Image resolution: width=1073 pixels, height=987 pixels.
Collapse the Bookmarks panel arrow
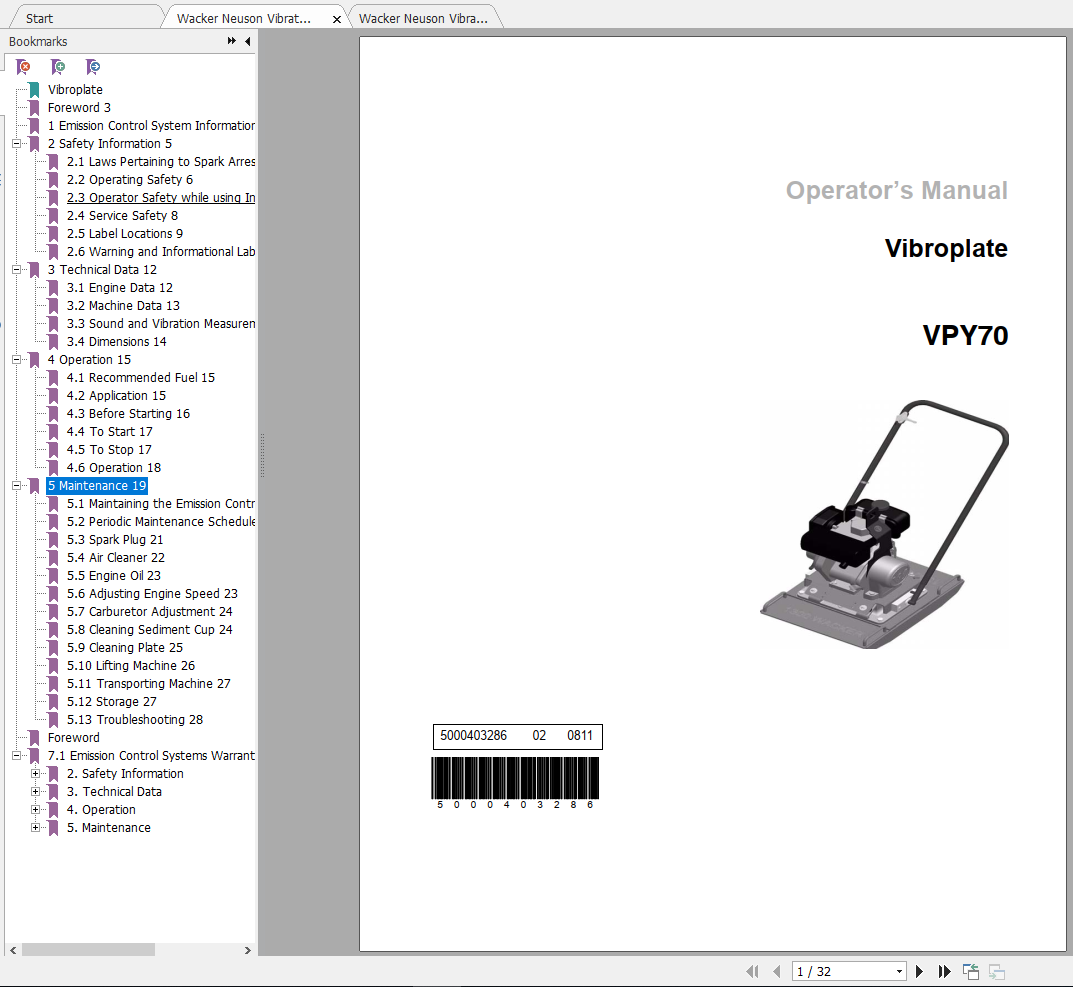click(247, 41)
